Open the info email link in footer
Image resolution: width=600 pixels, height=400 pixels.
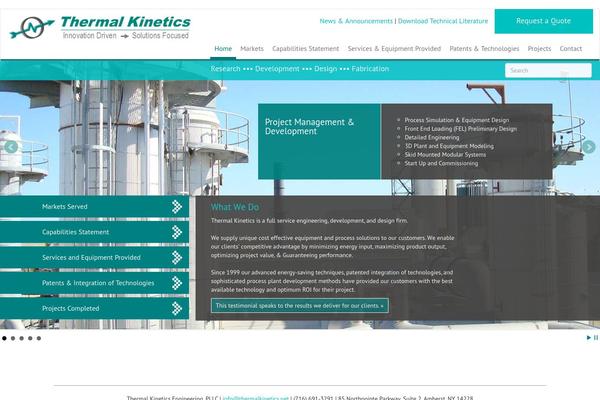coord(255,398)
